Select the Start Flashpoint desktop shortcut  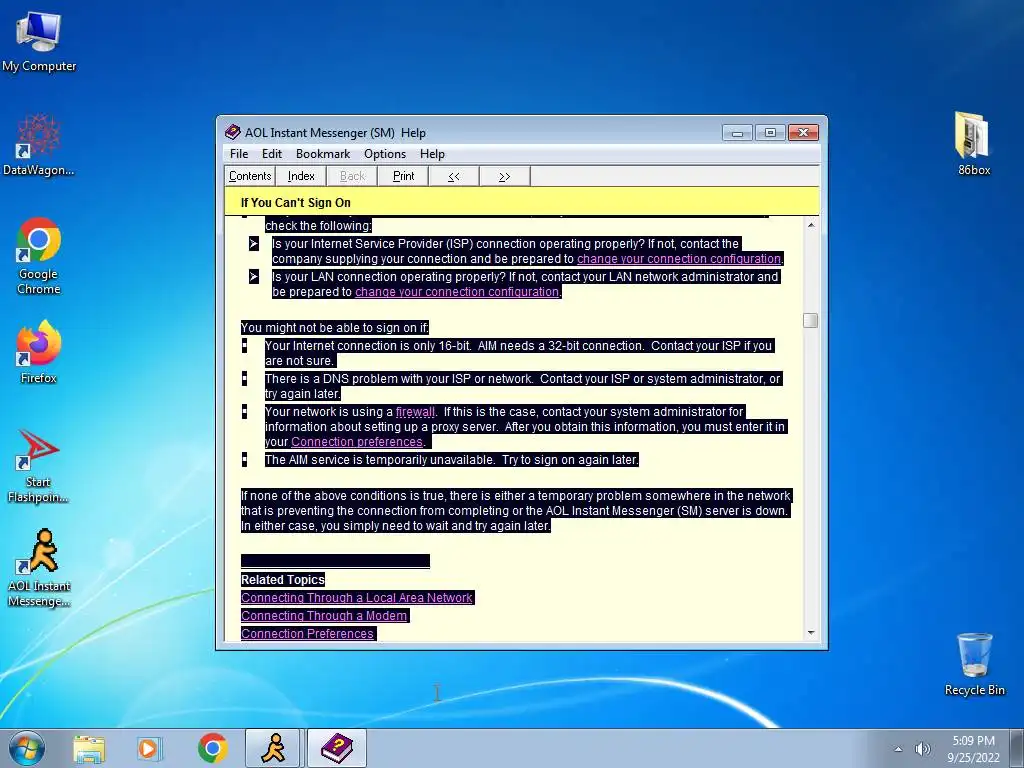tap(39, 466)
